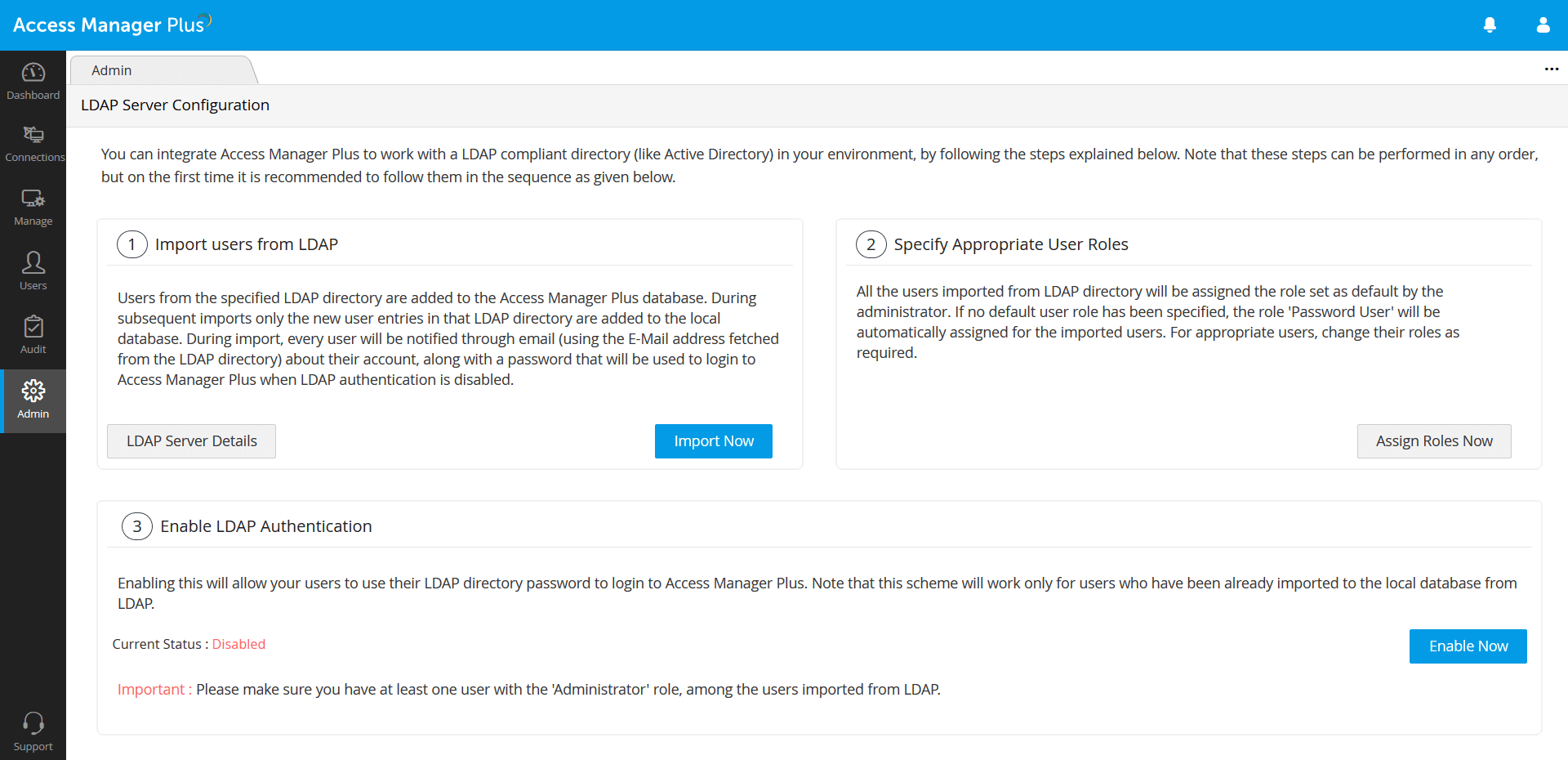This screenshot has width=1568, height=760.
Task: Open the Dashboard from the sidebar
Action: click(33, 82)
